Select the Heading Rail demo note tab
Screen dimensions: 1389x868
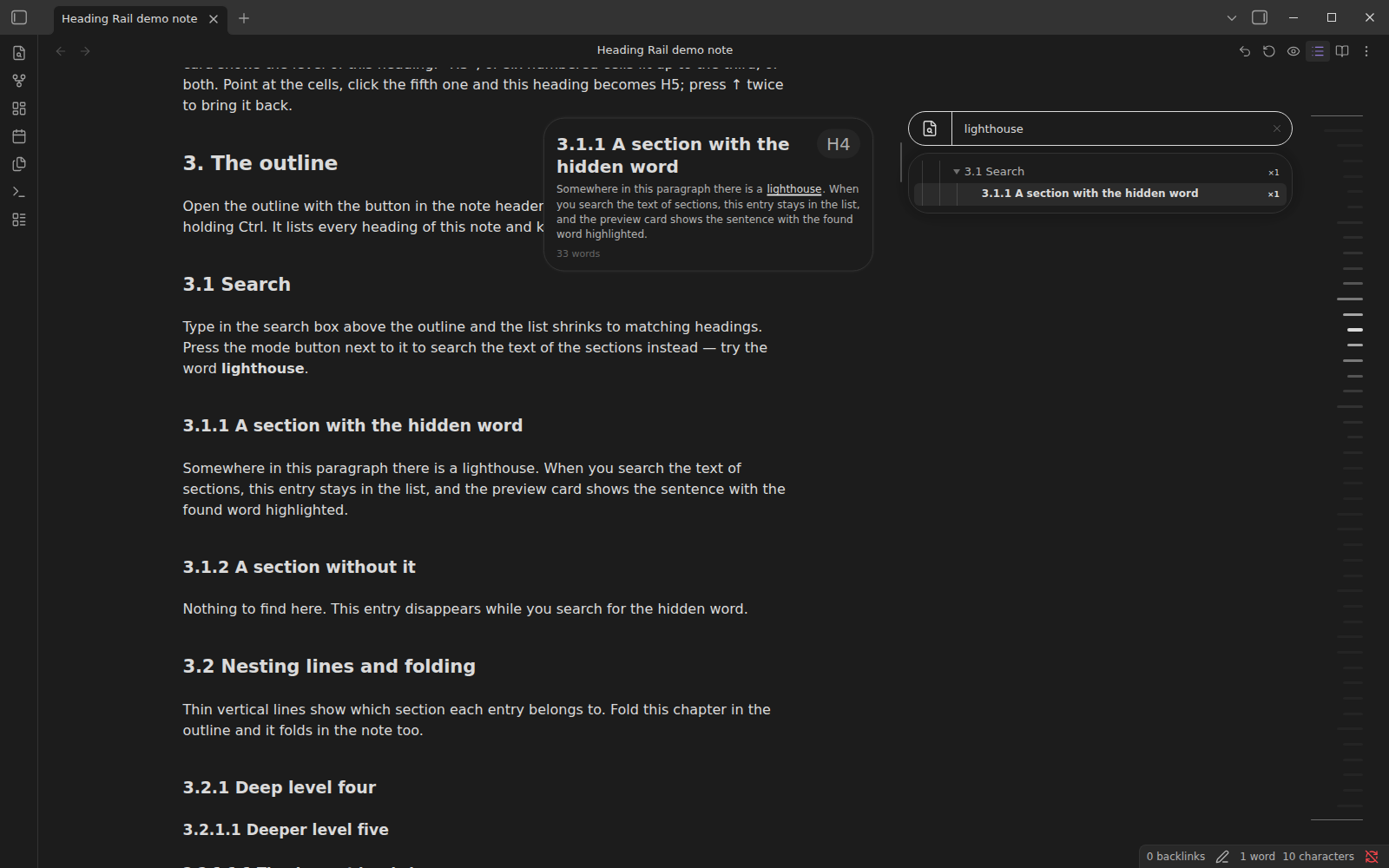129,18
